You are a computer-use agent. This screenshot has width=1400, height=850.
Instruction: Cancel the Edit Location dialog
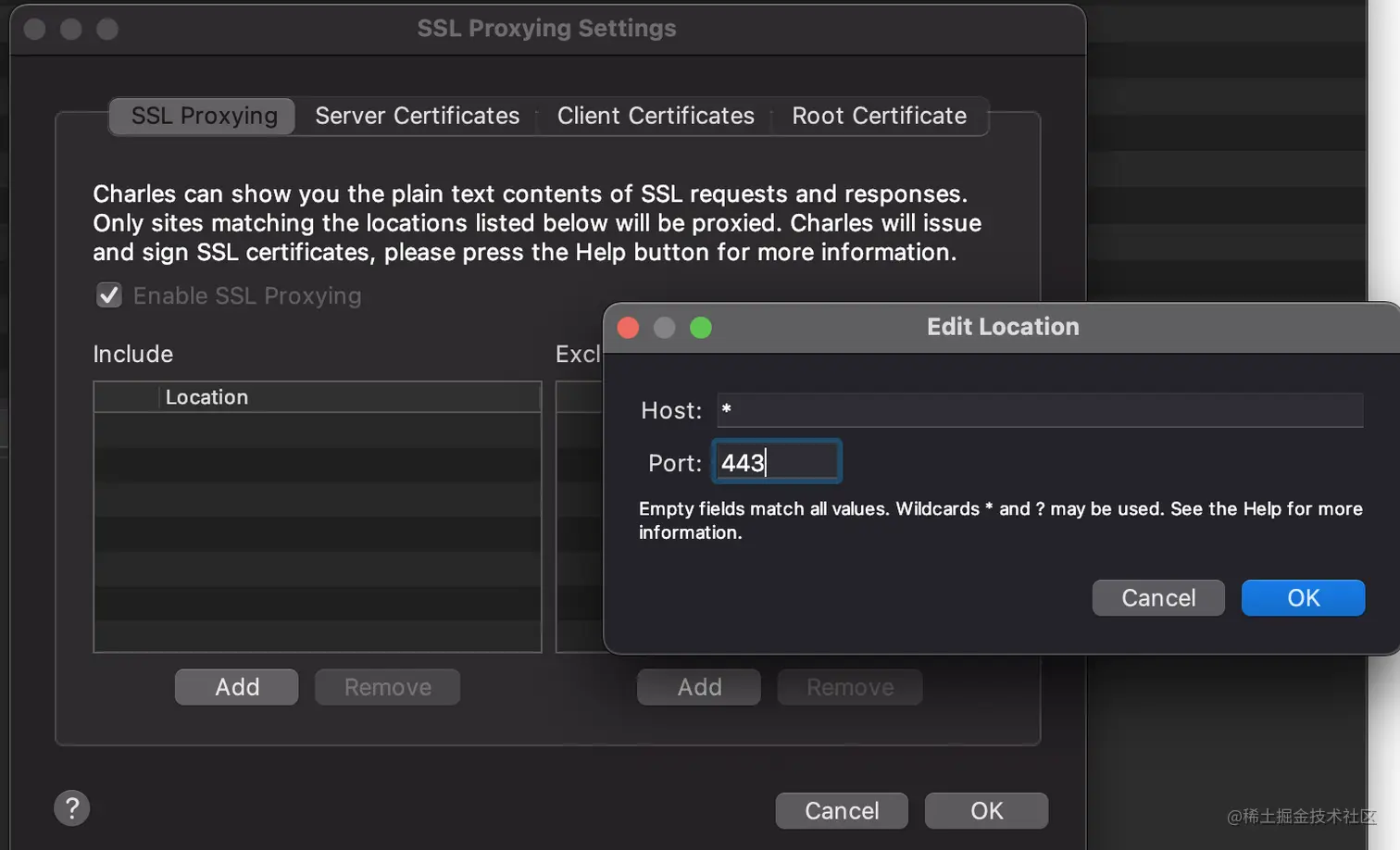[1158, 598]
